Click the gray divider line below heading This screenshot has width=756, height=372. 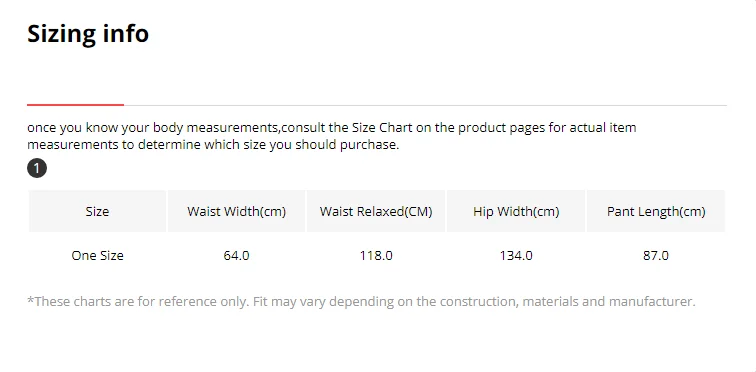click(x=425, y=105)
